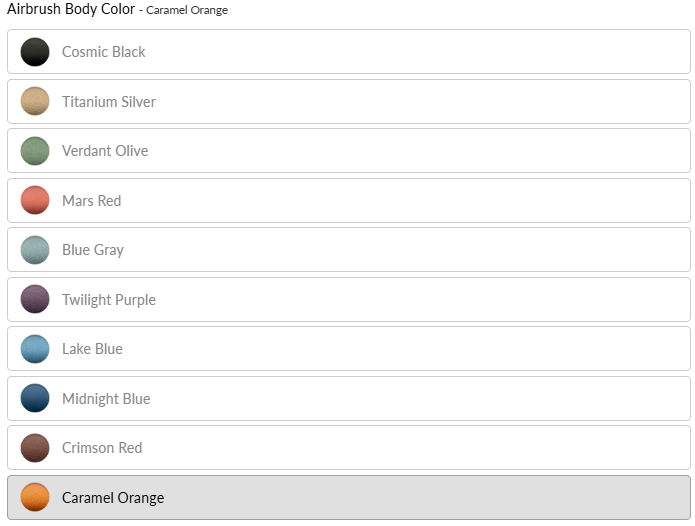
Task: Click the Titanium Silver color swatch circle
Action: 35,101
